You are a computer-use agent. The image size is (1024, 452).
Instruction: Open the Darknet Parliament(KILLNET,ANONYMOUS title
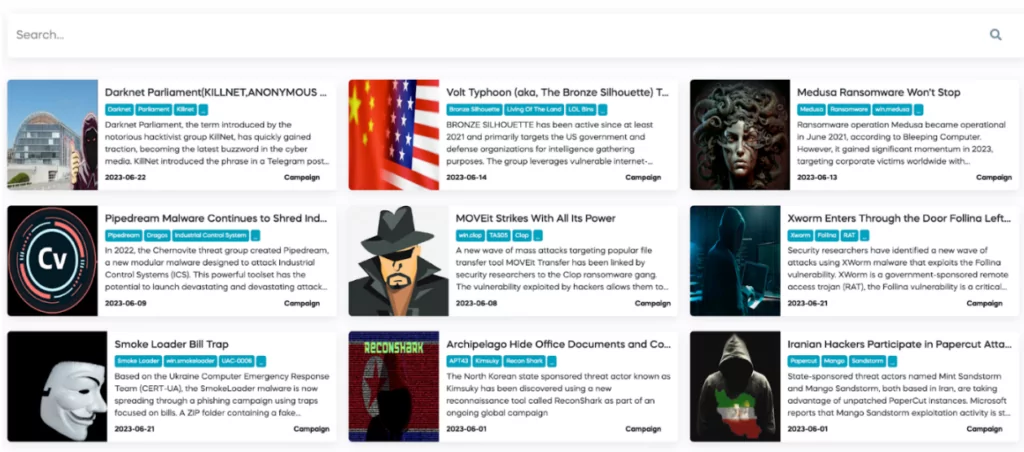click(216, 93)
